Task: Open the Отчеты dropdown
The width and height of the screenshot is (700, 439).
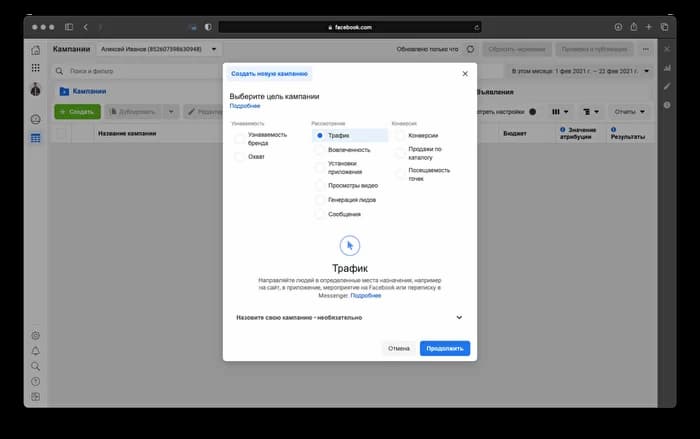Action: 630,112
